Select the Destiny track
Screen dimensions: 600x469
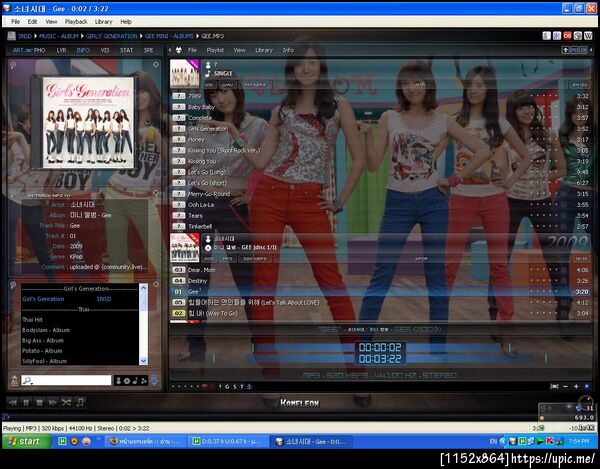point(380,280)
